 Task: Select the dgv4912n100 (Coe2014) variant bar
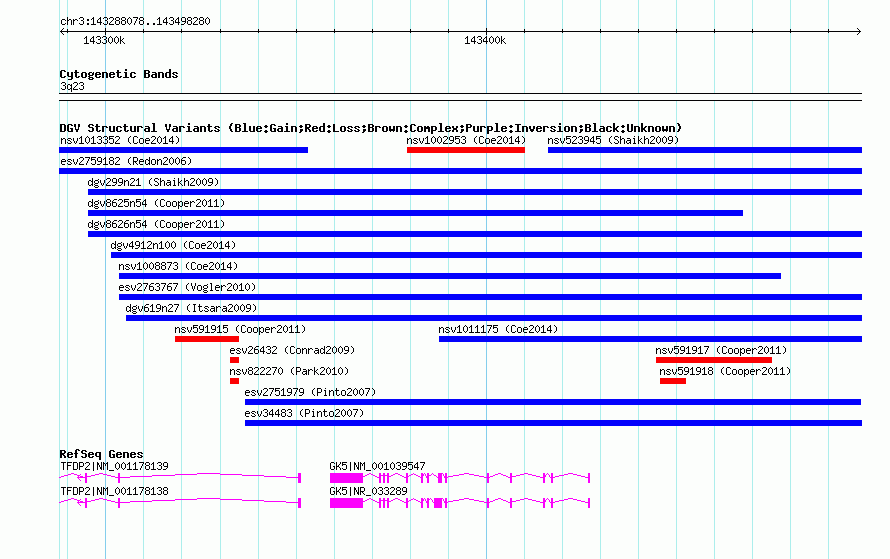pyautogui.click(x=486, y=255)
